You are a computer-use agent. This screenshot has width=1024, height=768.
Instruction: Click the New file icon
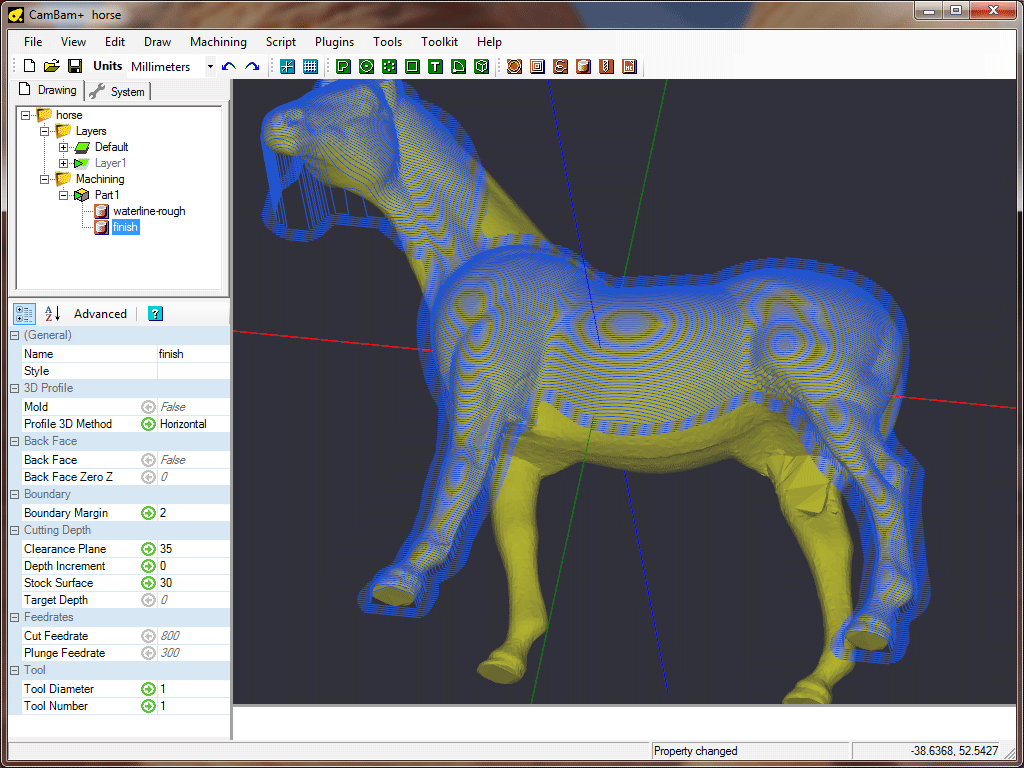pos(29,66)
